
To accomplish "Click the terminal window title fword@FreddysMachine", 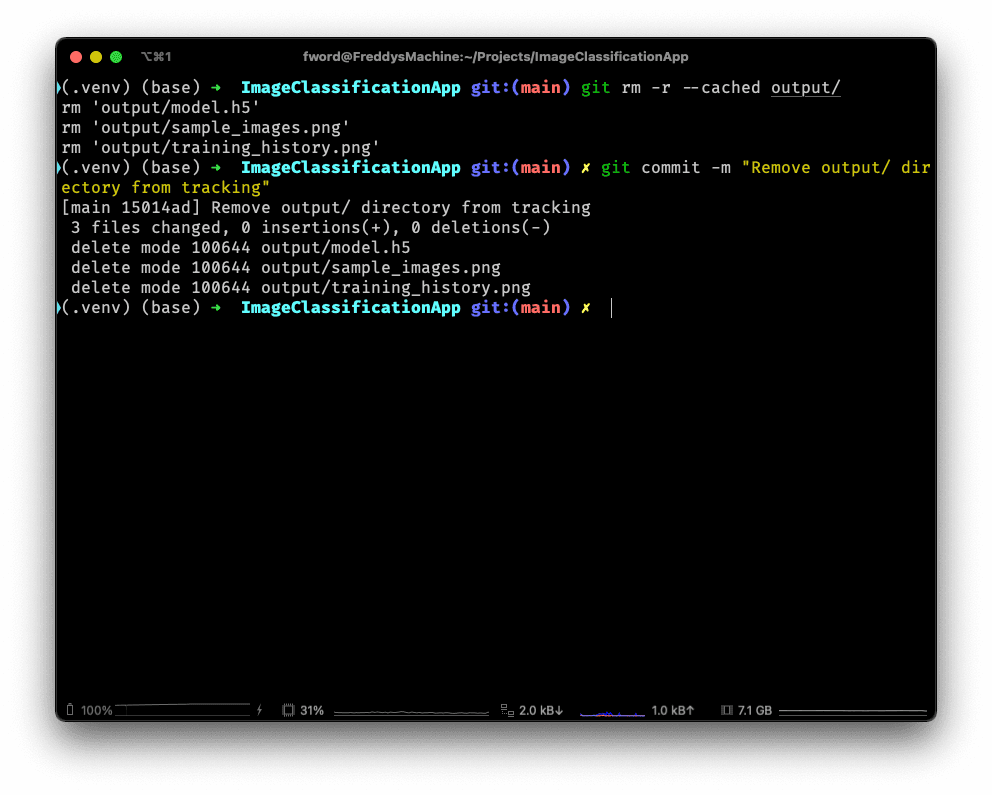I will [495, 57].
